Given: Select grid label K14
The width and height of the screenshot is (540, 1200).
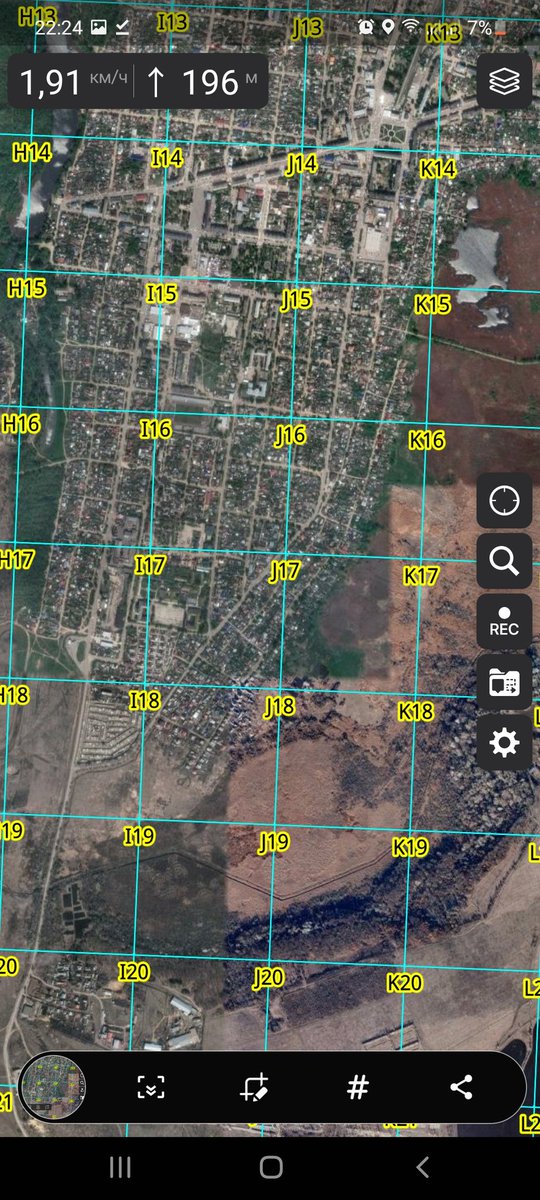Looking at the screenshot, I should click(437, 169).
